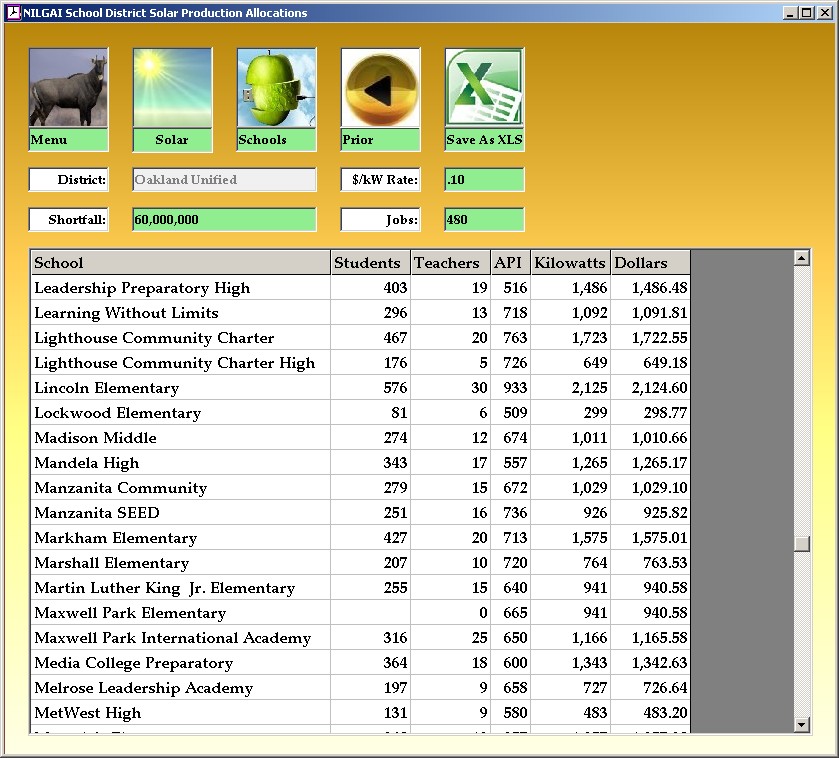Click the vertical scrollbar thumb
The image size is (839, 758).
coord(801,544)
